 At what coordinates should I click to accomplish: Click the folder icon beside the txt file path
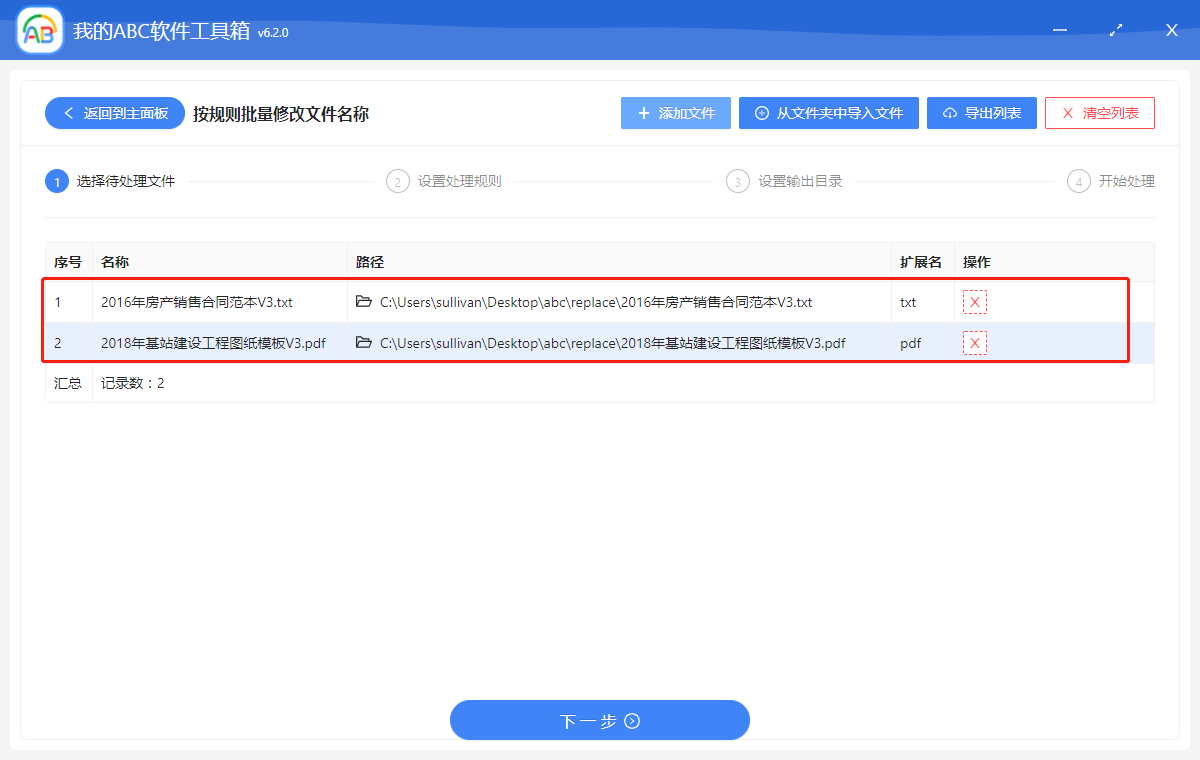(363, 301)
